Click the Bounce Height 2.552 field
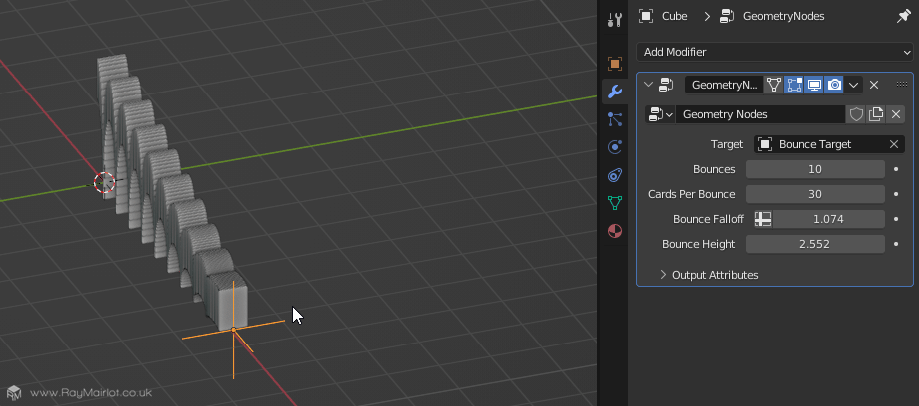The height and width of the screenshot is (406, 919). [x=815, y=244]
